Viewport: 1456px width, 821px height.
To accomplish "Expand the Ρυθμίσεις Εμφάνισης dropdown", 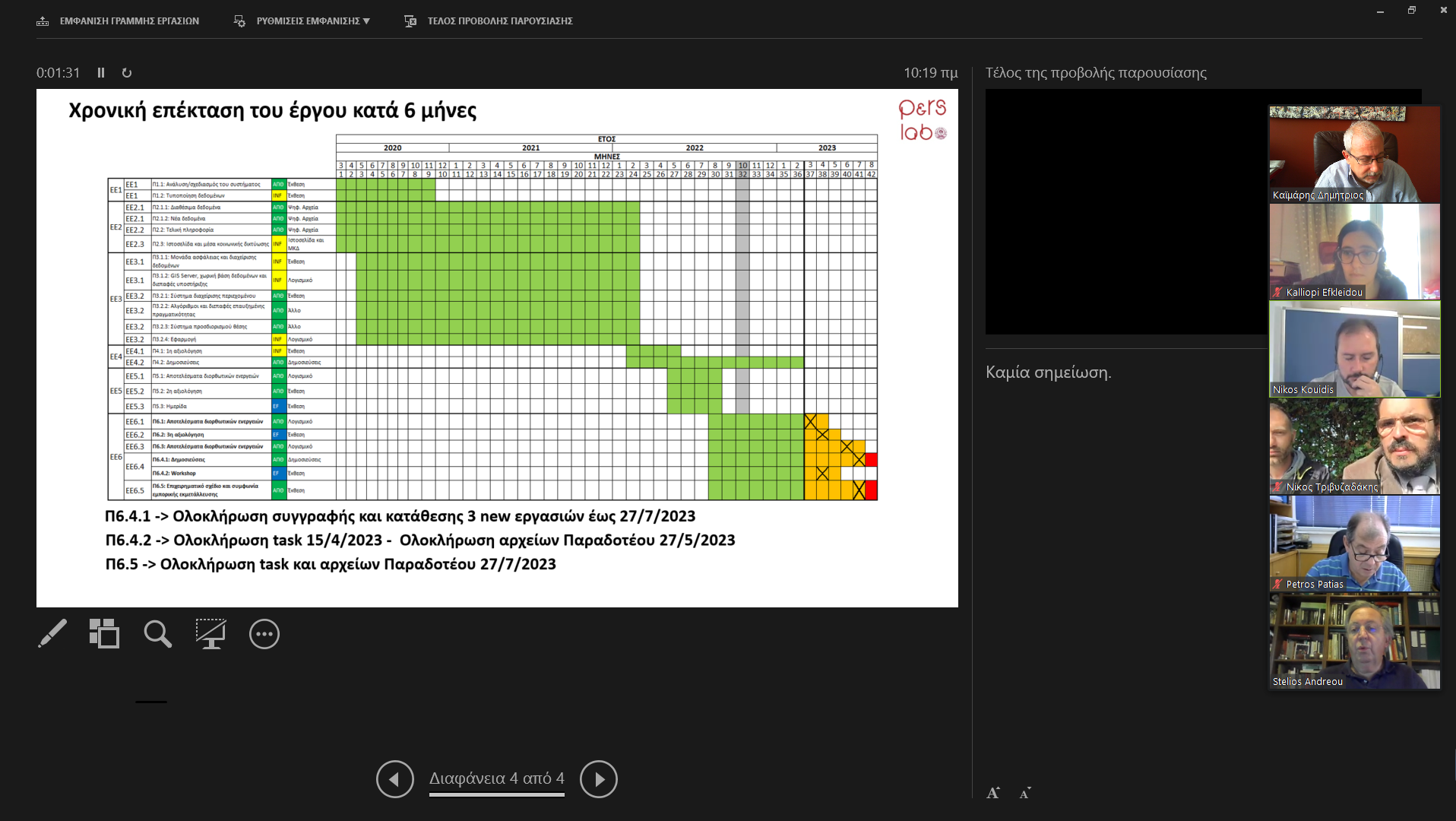I will coord(302,21).
